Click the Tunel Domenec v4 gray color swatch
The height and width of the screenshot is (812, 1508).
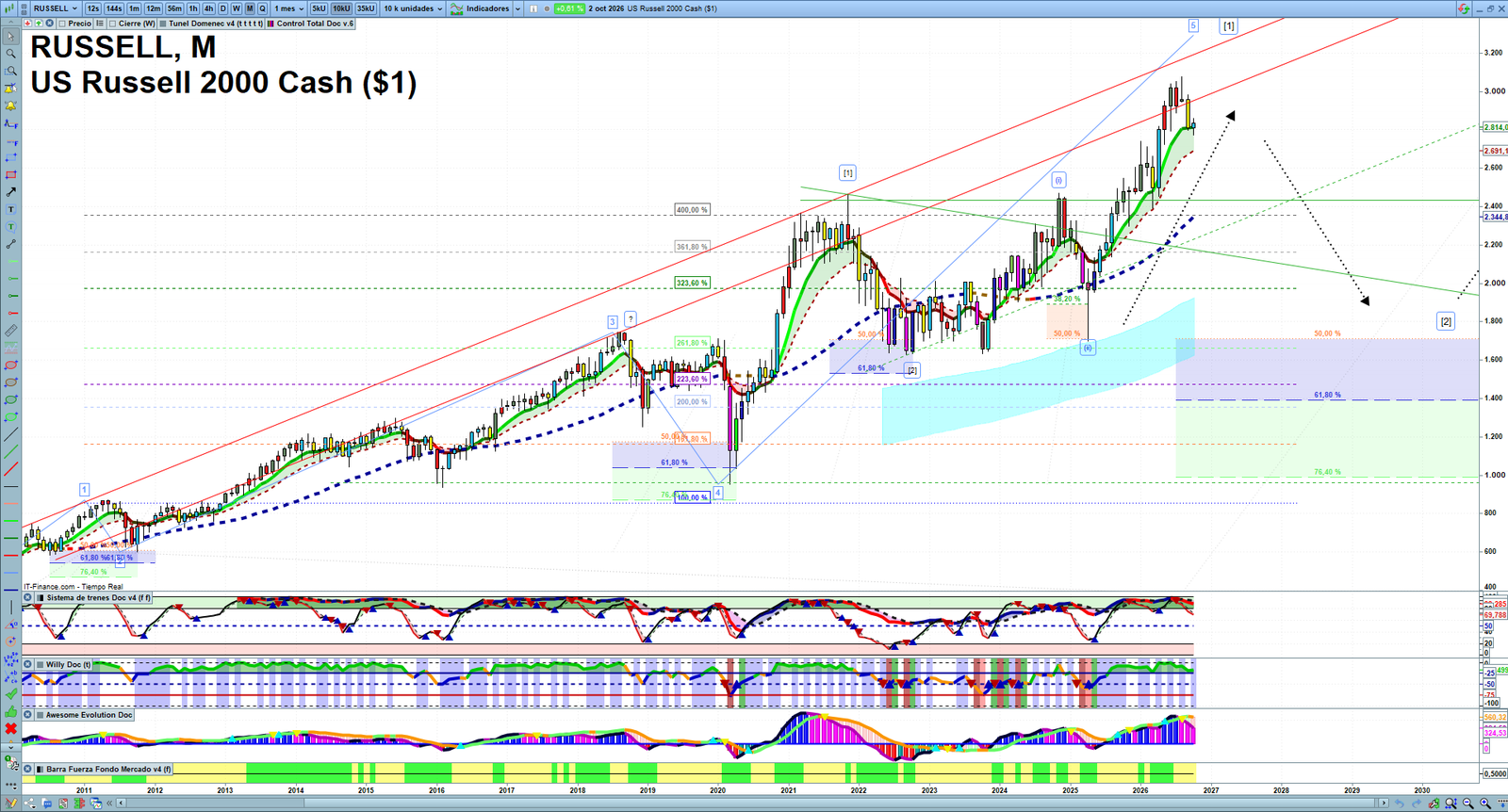click(x=163, y=24)
